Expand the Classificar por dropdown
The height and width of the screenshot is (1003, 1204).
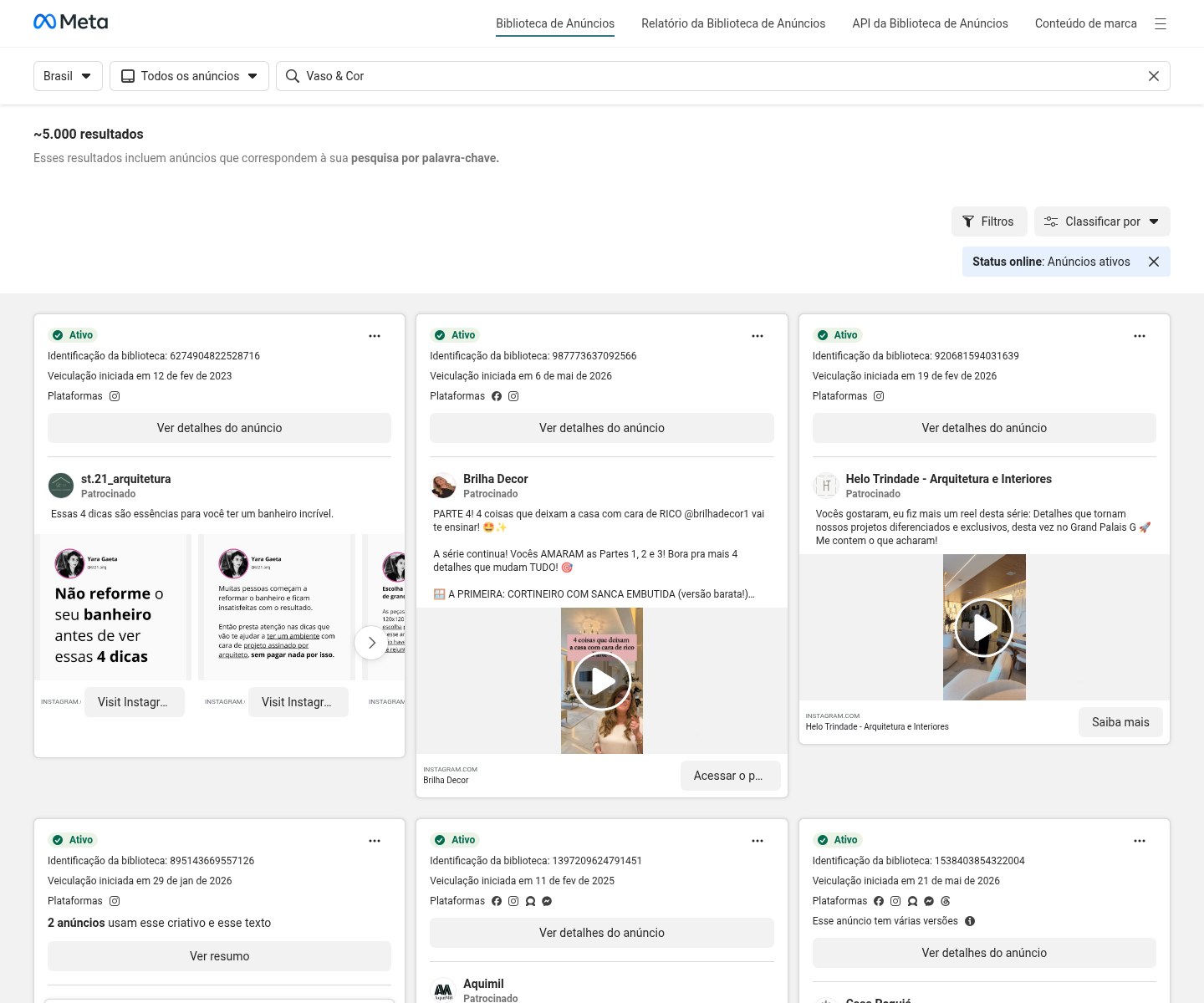[x=1102, y=221]
